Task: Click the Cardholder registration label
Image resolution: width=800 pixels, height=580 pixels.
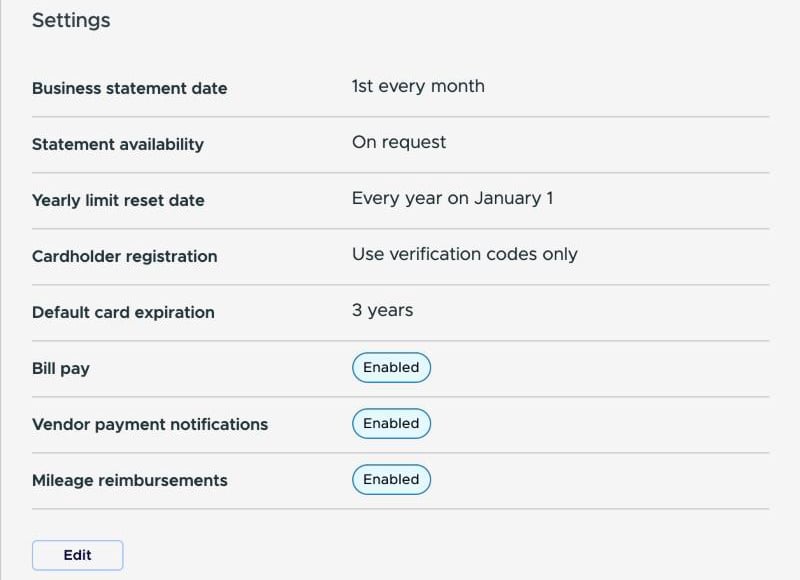Action: (x=124, y=256)
